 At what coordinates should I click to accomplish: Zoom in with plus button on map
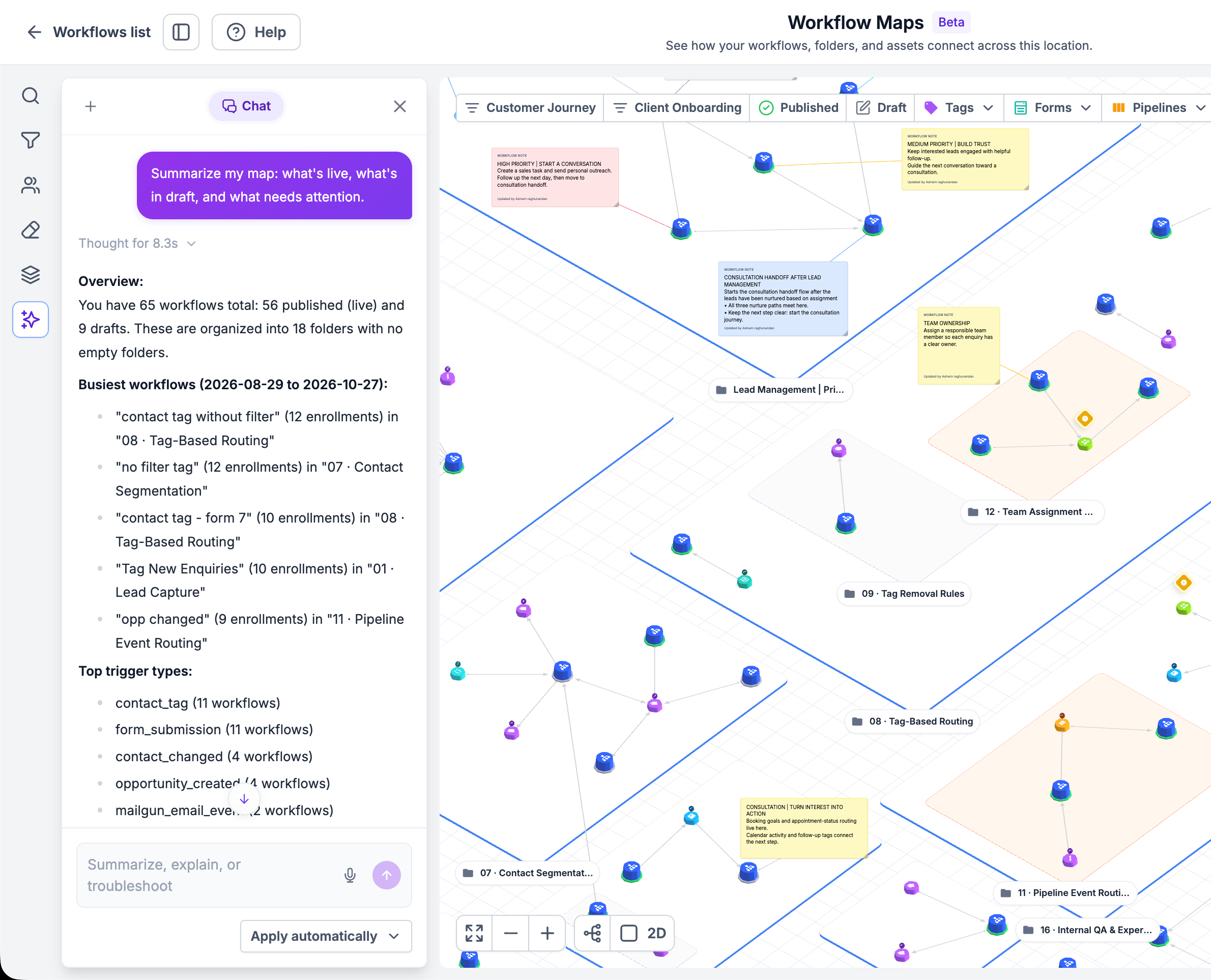click(547, 933)
